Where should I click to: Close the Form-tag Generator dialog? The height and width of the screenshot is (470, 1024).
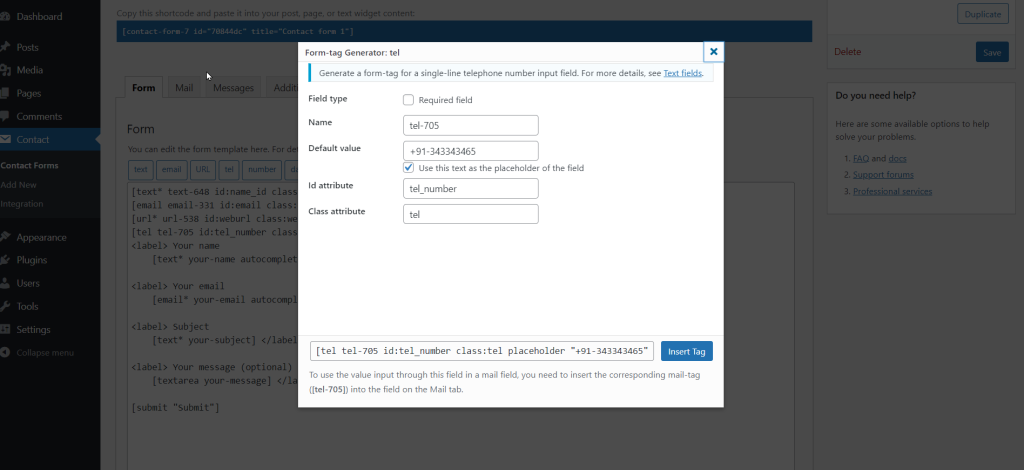pyautogui.click(x=713, y=51)
